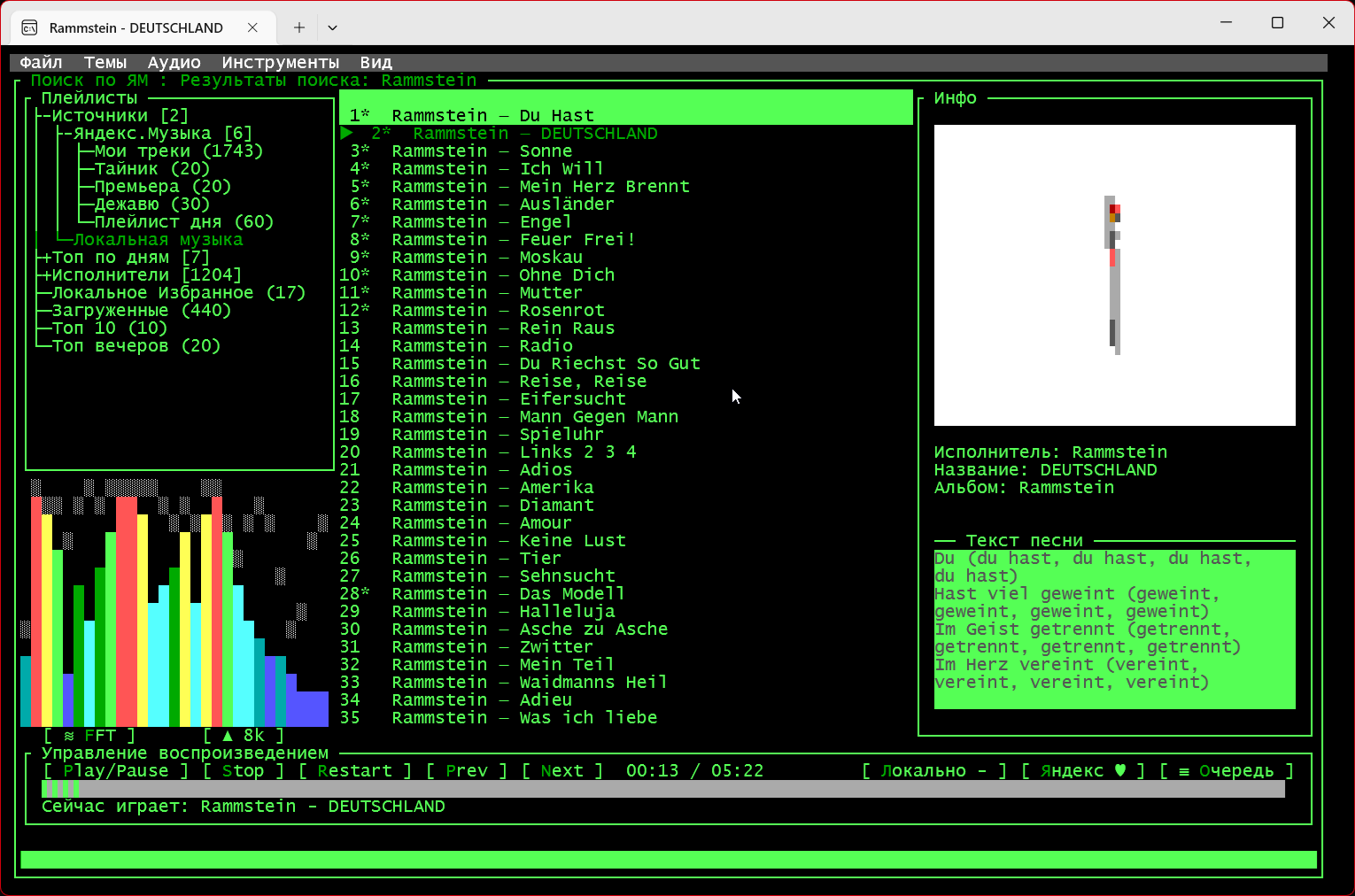This screenshot has height=896, width=1355.
Task: Select track 9 Moskau
Action: (x=626, y=258)
